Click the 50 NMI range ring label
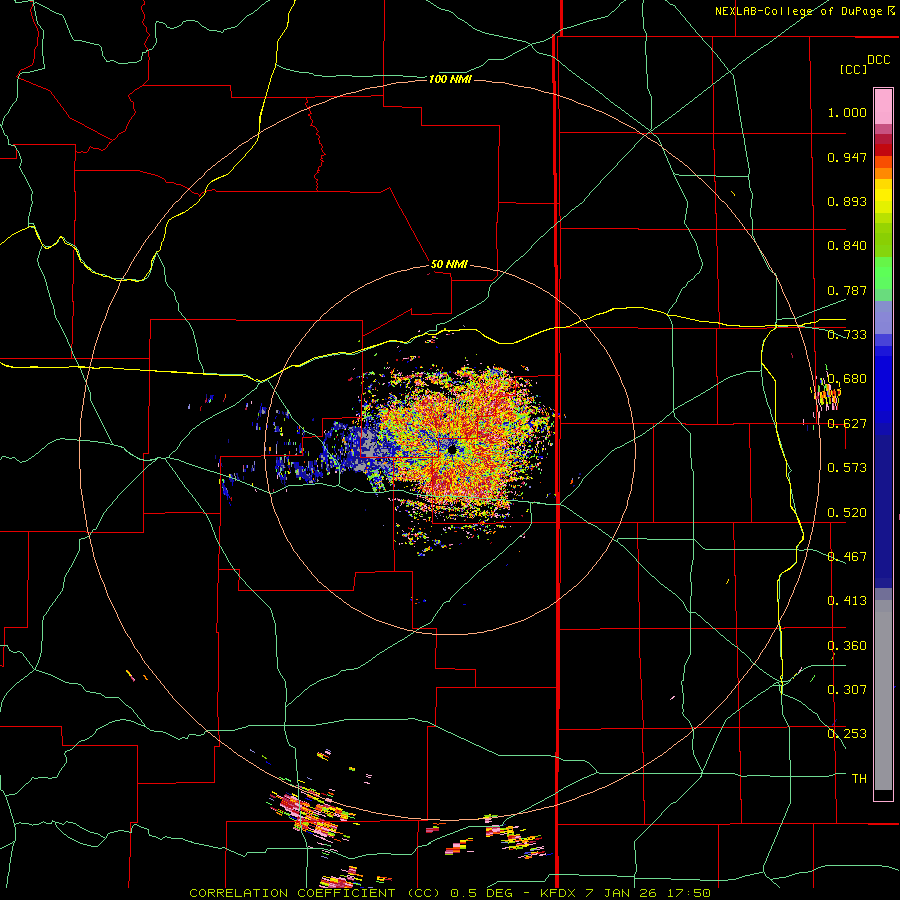 coord(449,264)
